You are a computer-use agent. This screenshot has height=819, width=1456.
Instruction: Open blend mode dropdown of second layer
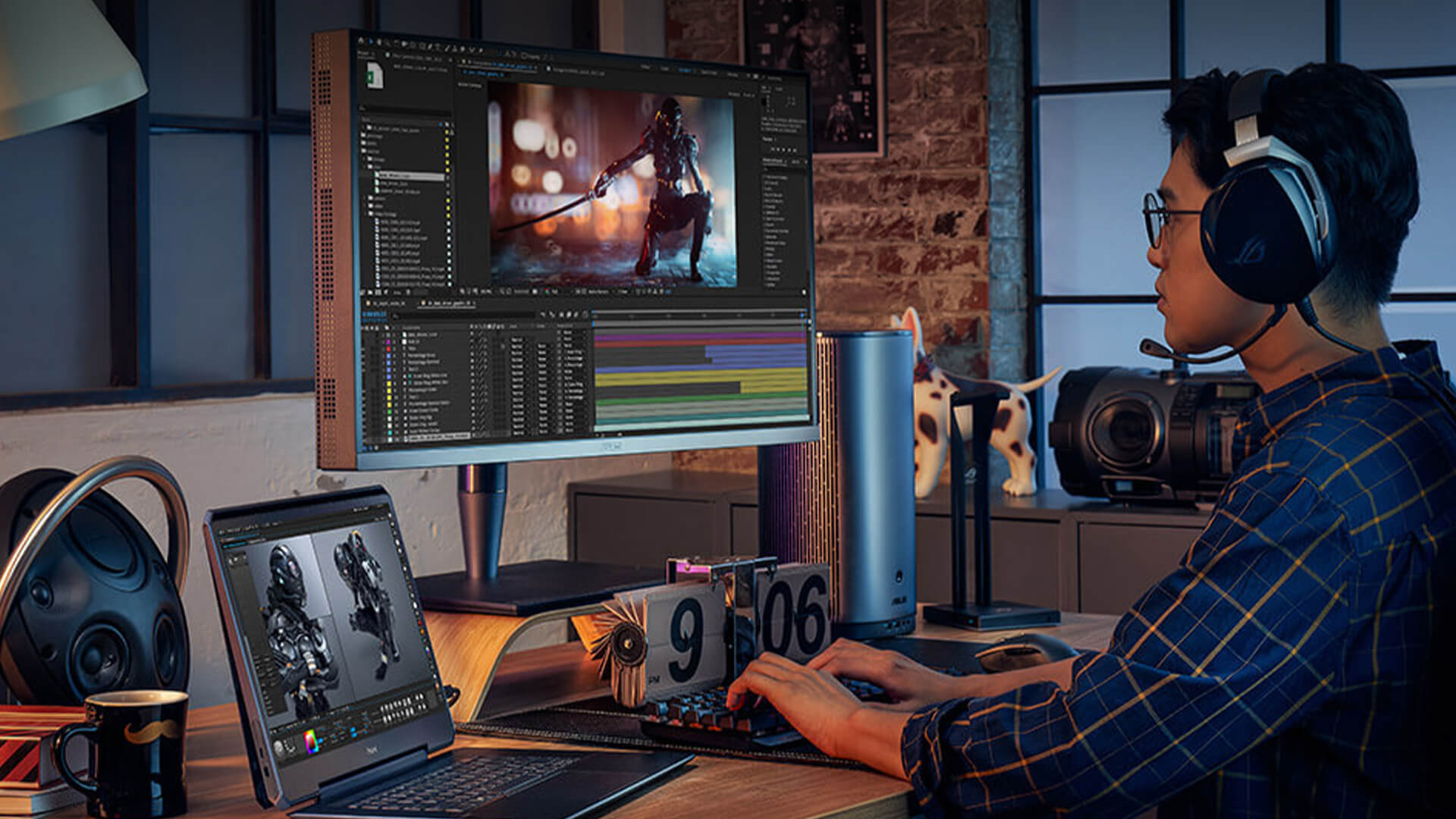pos(517,340)
